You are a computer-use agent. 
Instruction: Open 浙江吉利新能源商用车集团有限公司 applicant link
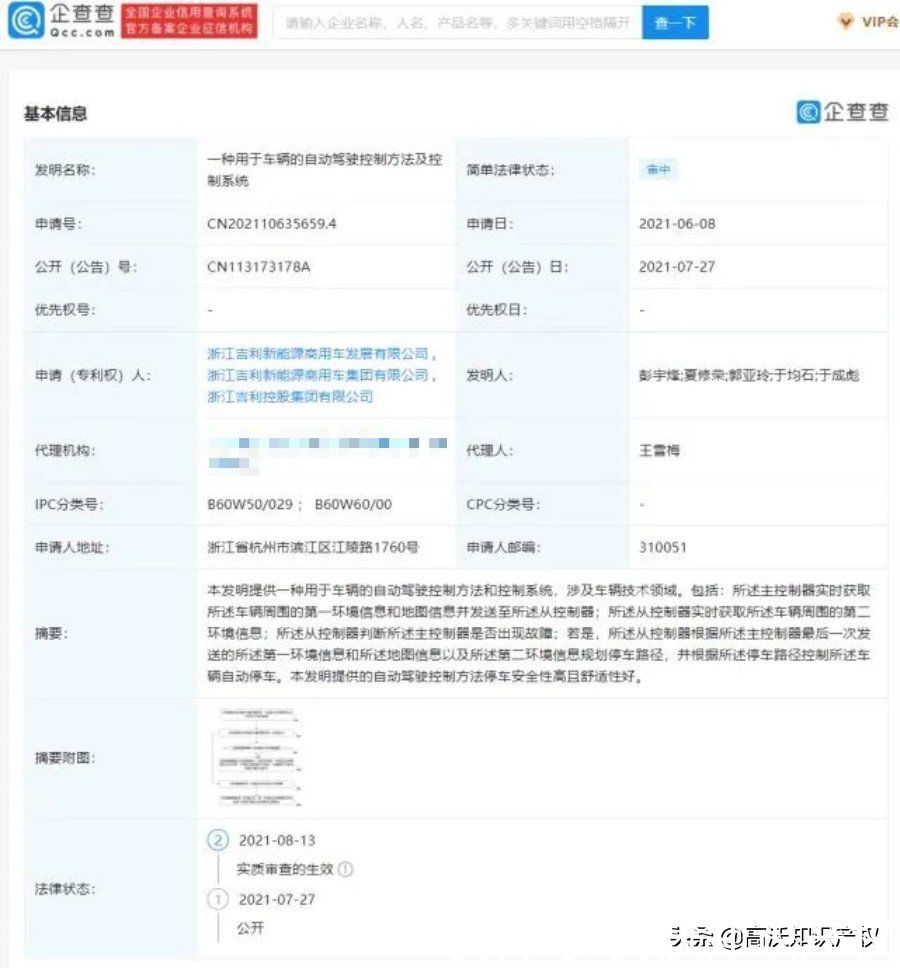[x=318, y=375]
